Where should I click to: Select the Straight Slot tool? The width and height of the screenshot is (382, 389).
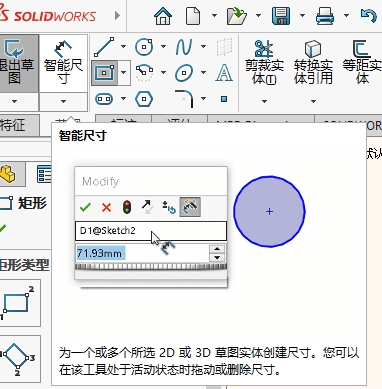click(104, 99)
